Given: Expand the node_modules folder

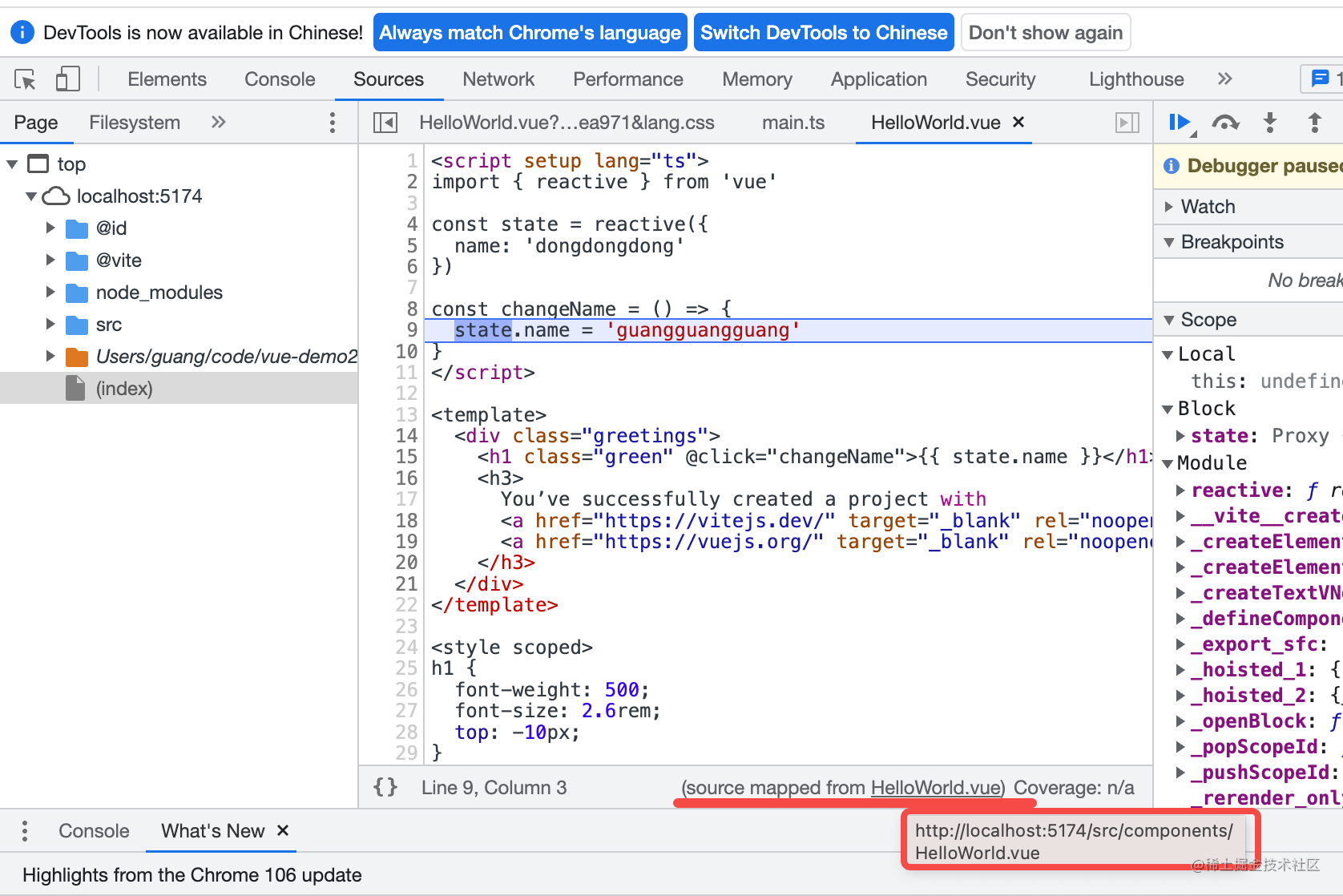Looking at the screenshot, I should 50,293.
